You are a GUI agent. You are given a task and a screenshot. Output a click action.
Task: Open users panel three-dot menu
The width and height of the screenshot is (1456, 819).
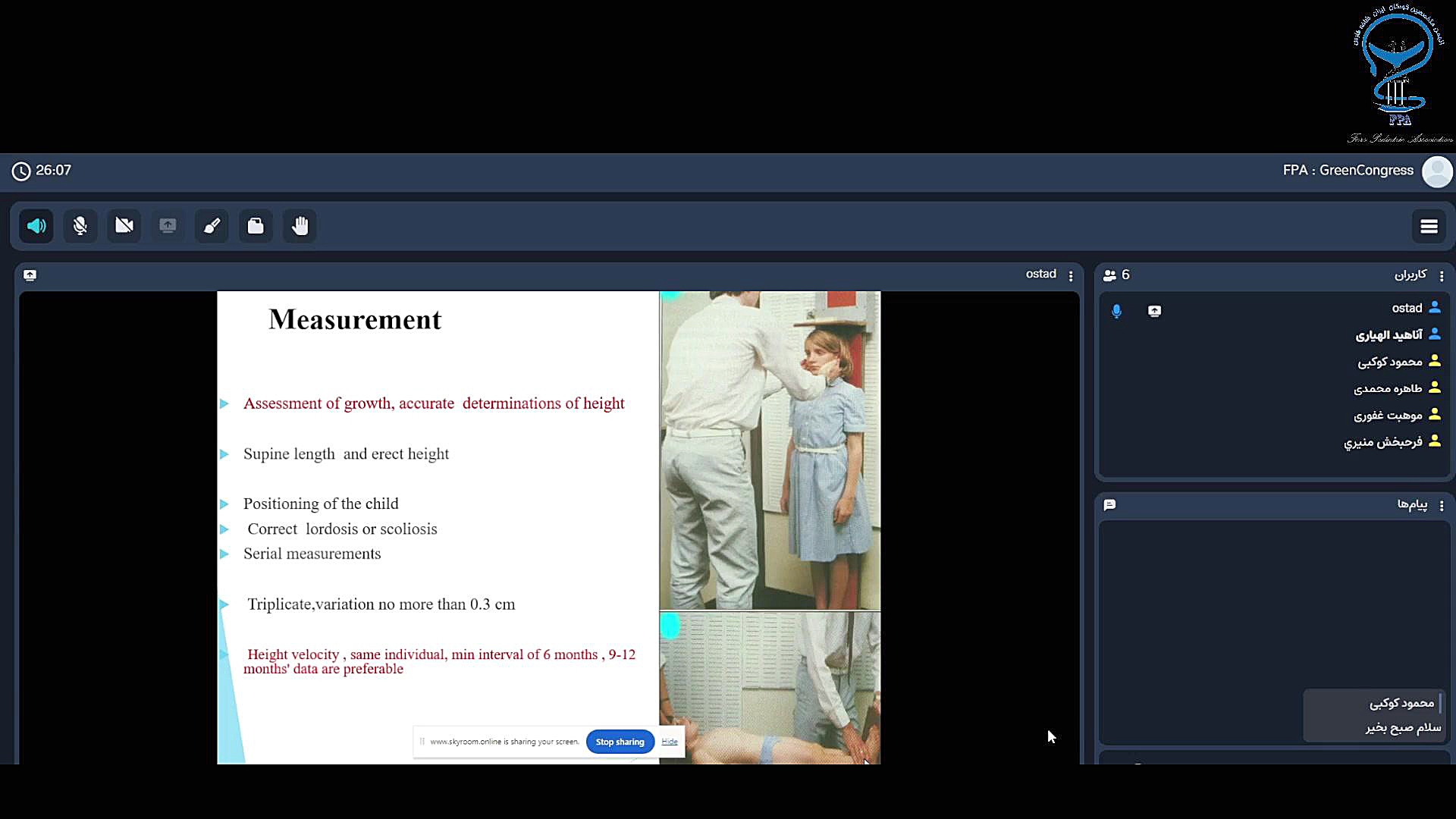[x=1442, y=276]
